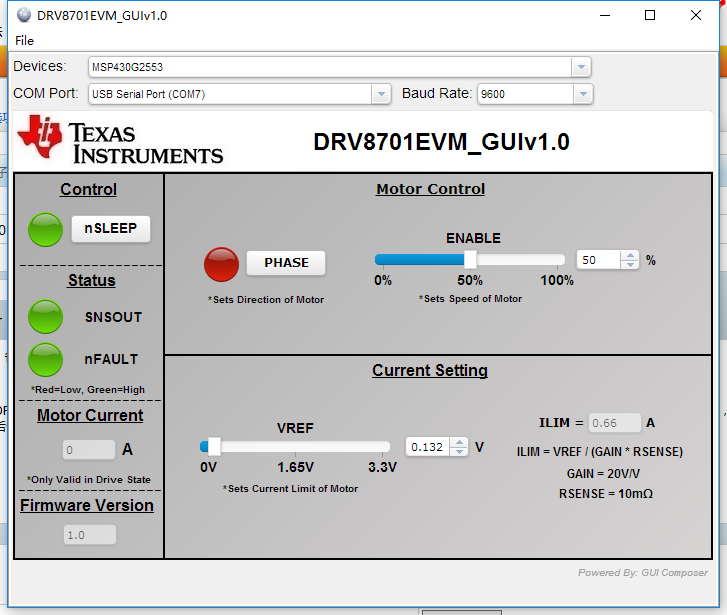Increase ENABLE percentage with up stepper arrow

[630, 256]
